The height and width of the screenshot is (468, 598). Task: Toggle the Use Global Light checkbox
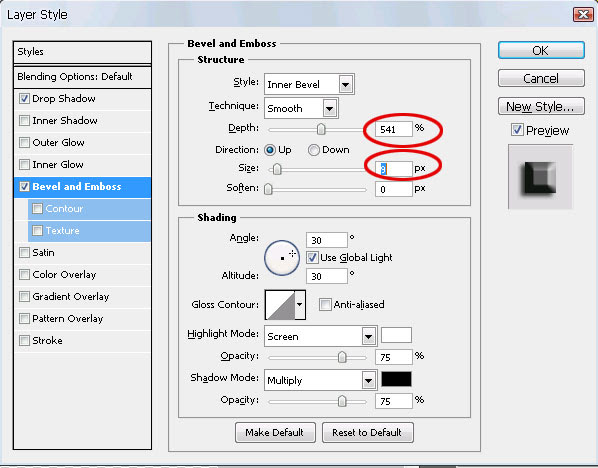[312, 257]
